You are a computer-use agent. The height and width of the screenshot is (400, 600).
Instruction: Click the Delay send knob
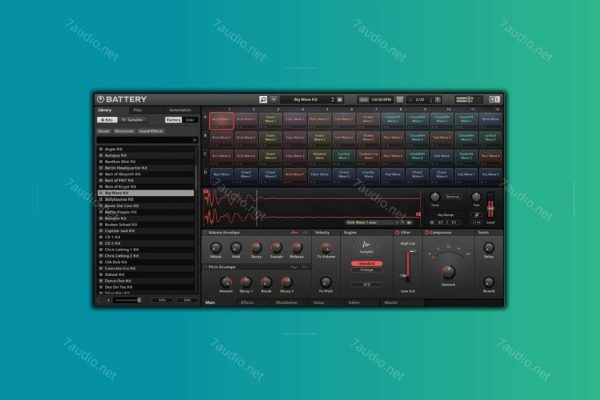[x=488, y=248]
